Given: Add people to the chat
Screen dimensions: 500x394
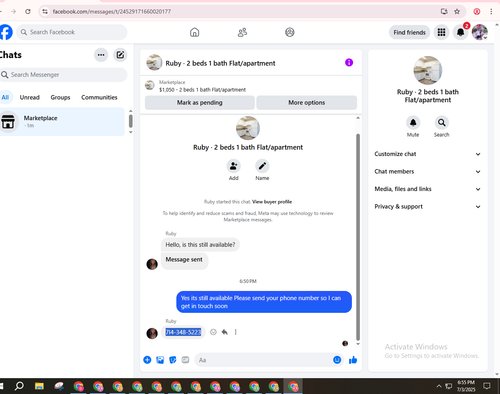Looking at the screenshot, I should click(233, 166).
